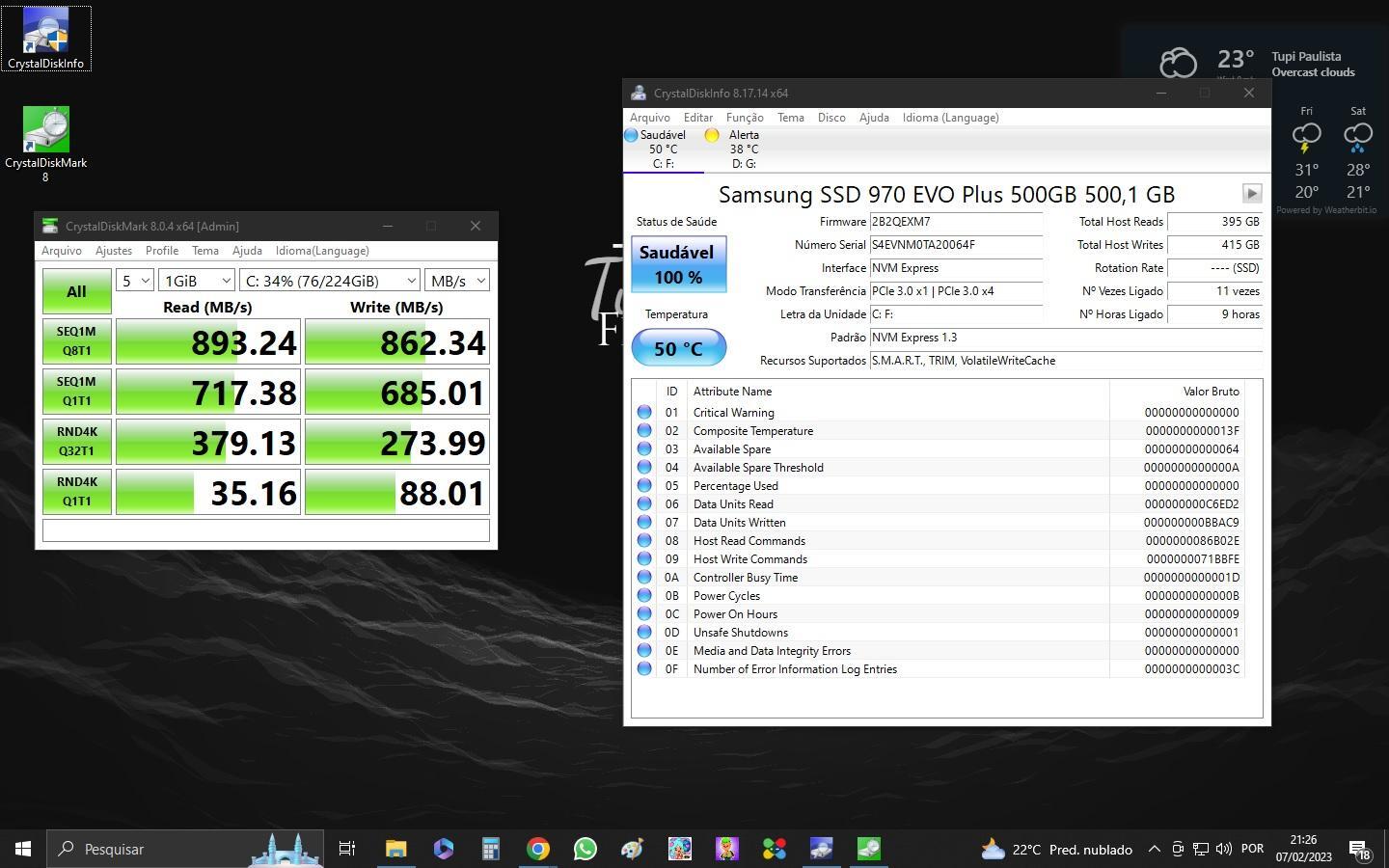This screenshot has height=868, width=1389.
Task: Start the SEQ1M Q8T1 test
Action: pyautogui.click(x=76, y=341)
